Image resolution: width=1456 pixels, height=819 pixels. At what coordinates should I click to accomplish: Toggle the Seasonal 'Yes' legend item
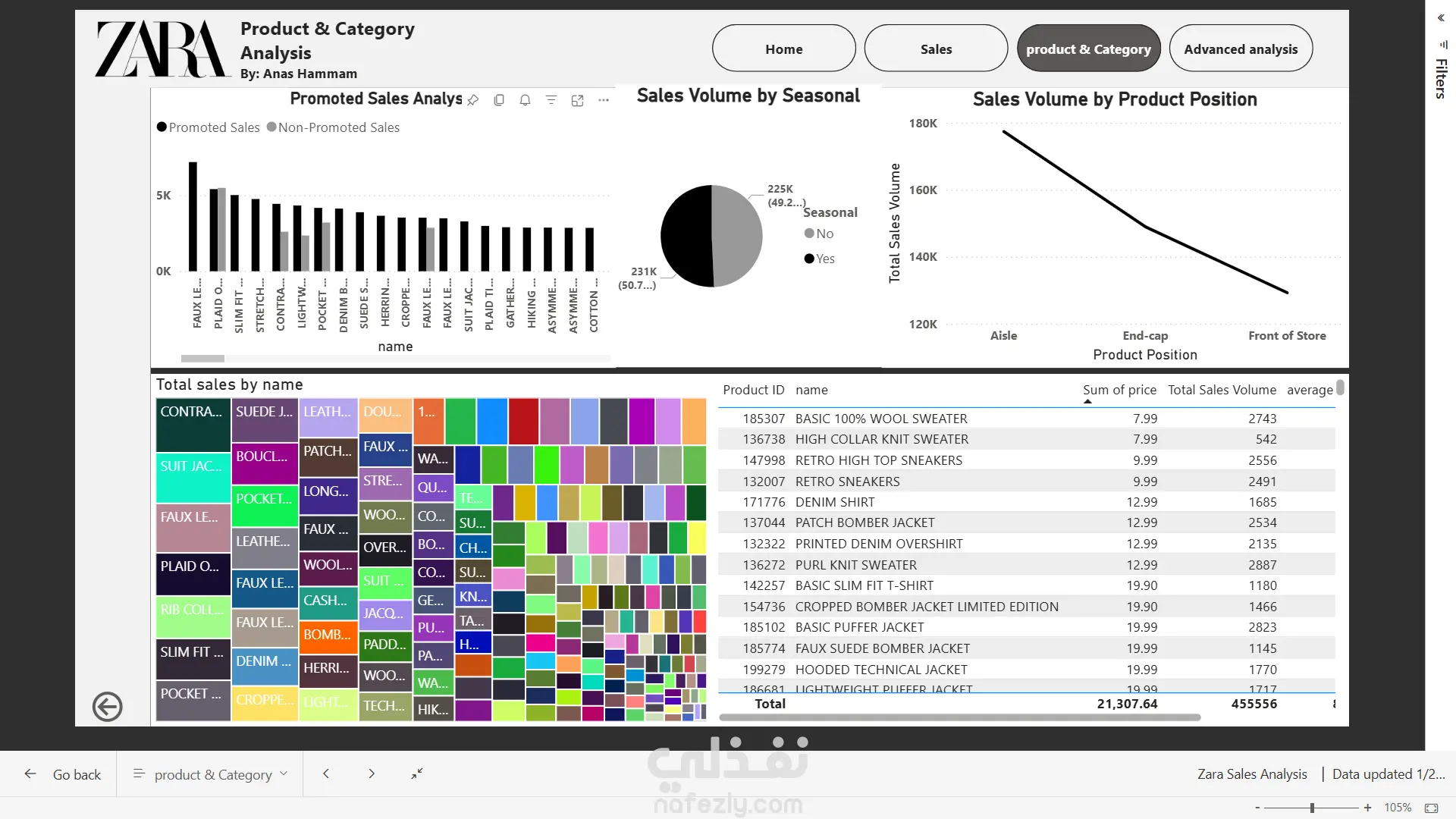coord(820,259)
